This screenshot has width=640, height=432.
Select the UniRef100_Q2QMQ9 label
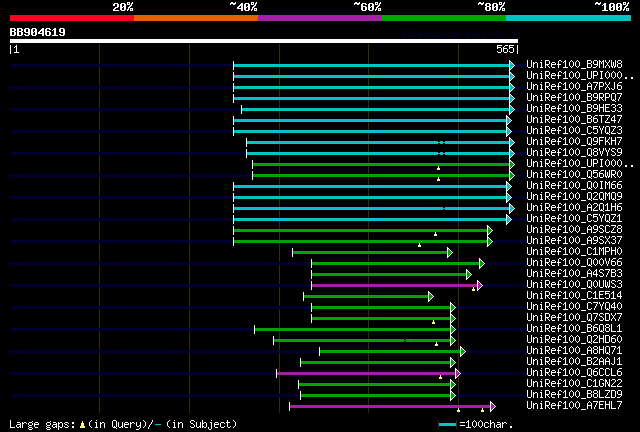574,197
